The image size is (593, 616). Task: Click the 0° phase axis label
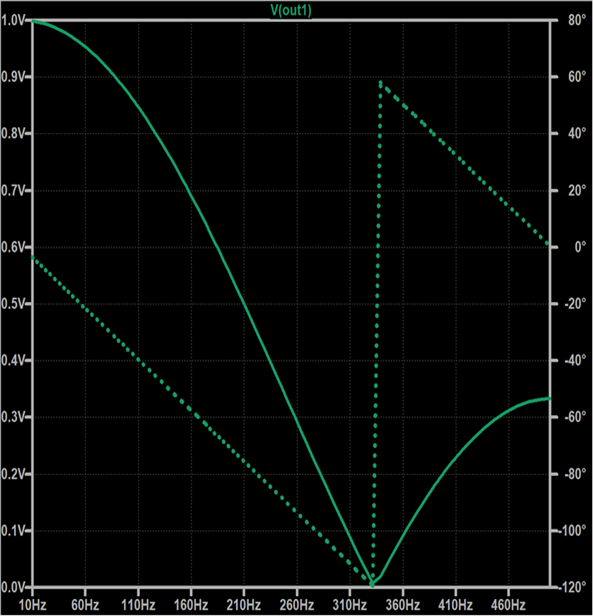coord(580,247)
